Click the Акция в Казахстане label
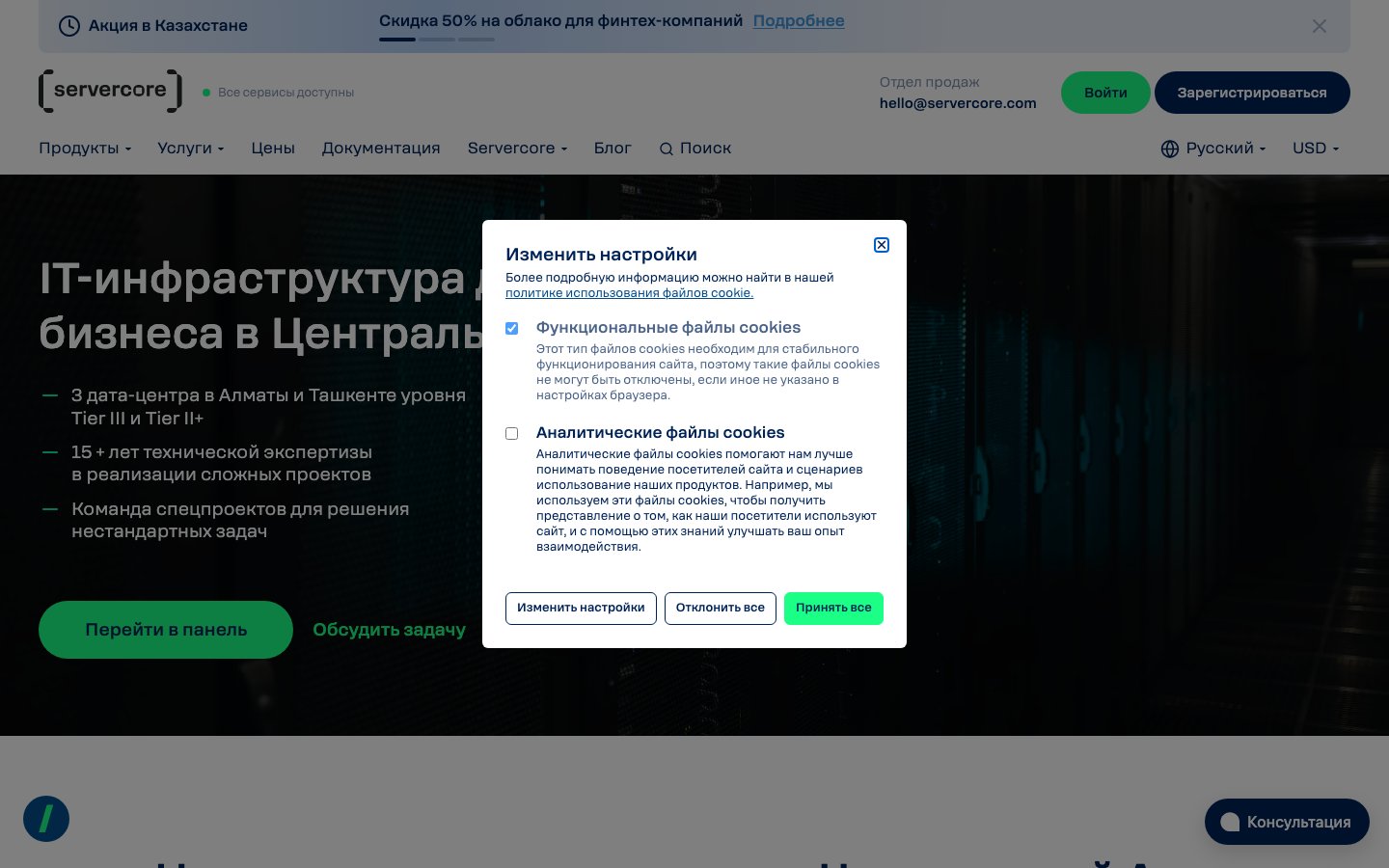The height and width of the screenshot is (868, 1389). pos(168,26)
